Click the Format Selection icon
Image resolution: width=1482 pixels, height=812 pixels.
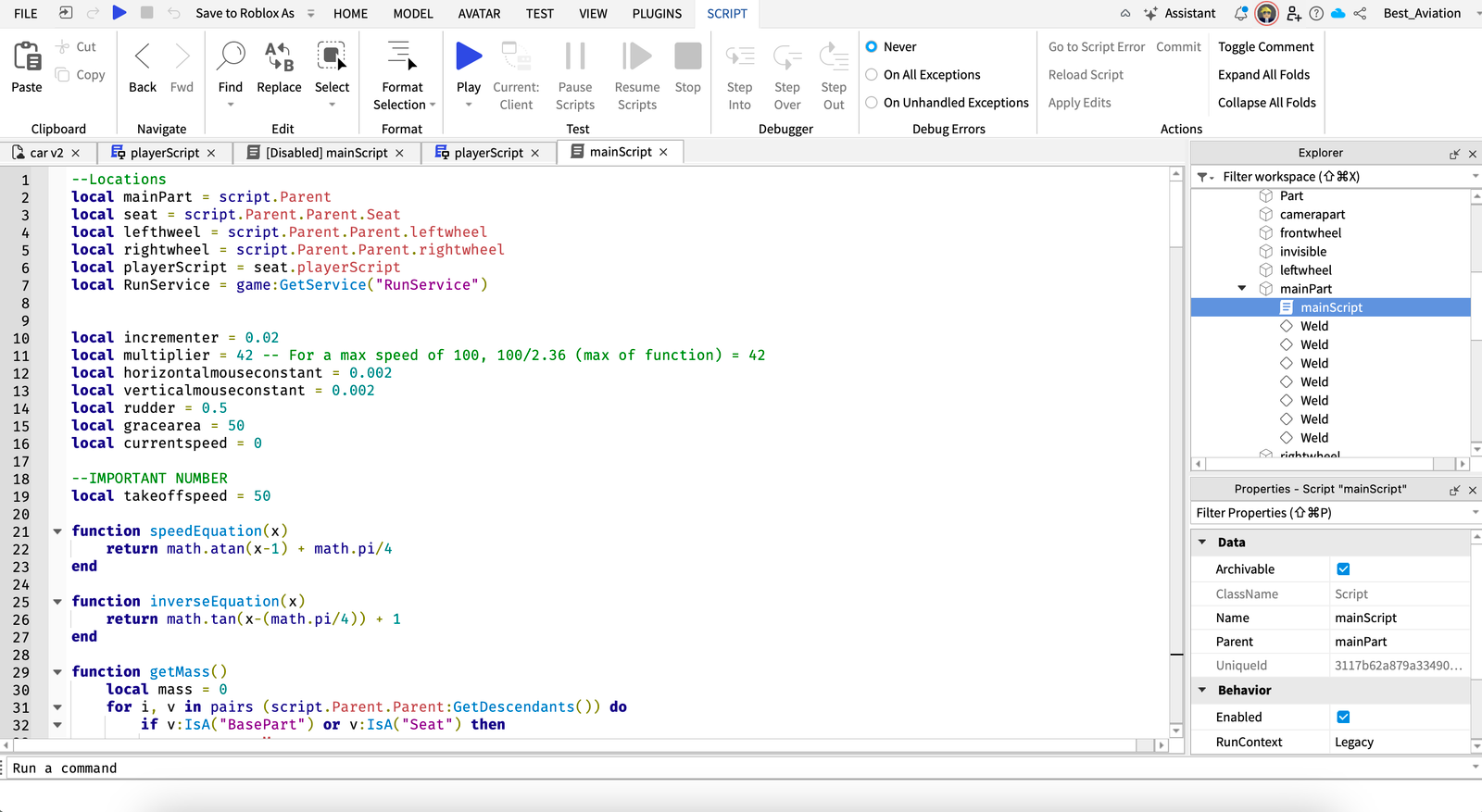pos(402,56)
